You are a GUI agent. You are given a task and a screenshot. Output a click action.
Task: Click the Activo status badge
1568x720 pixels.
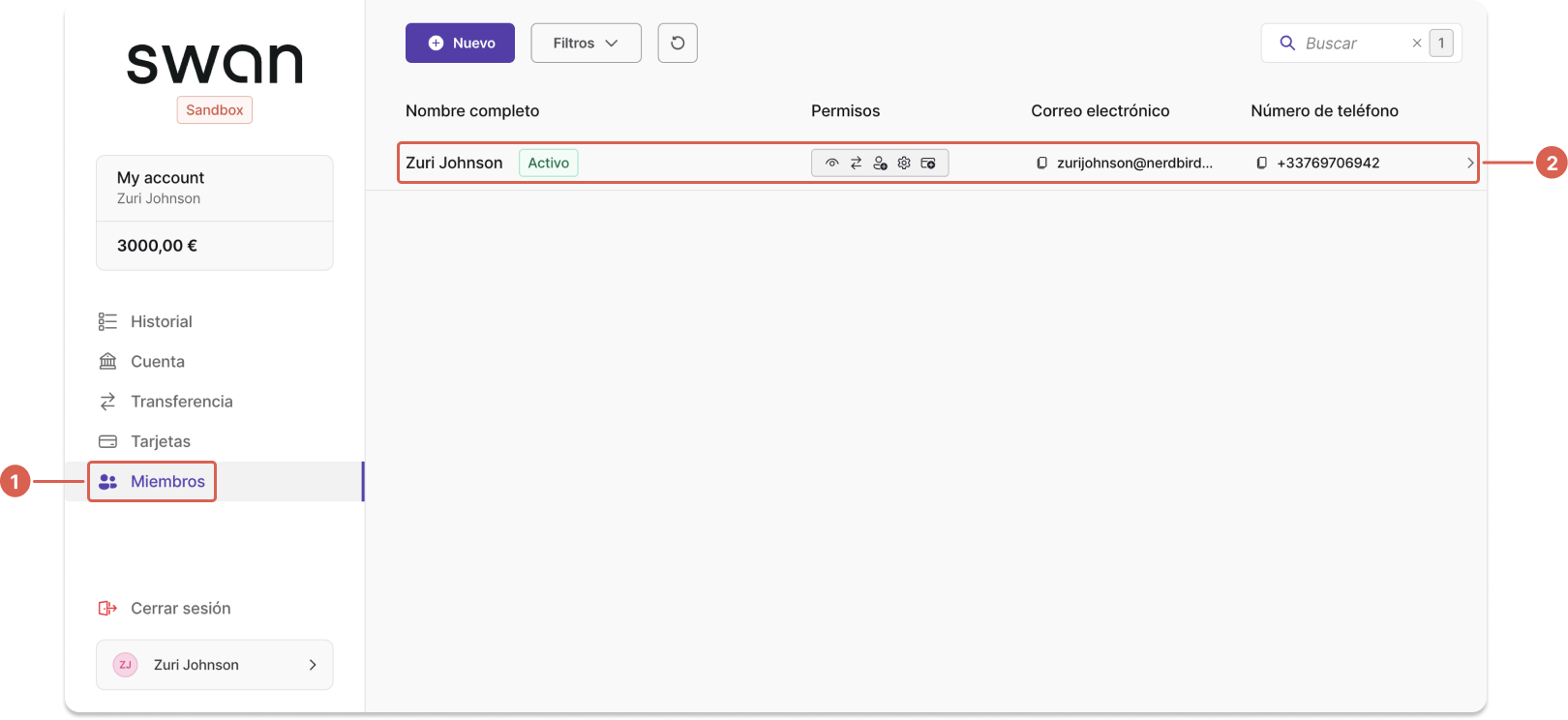tap(549, 163)
